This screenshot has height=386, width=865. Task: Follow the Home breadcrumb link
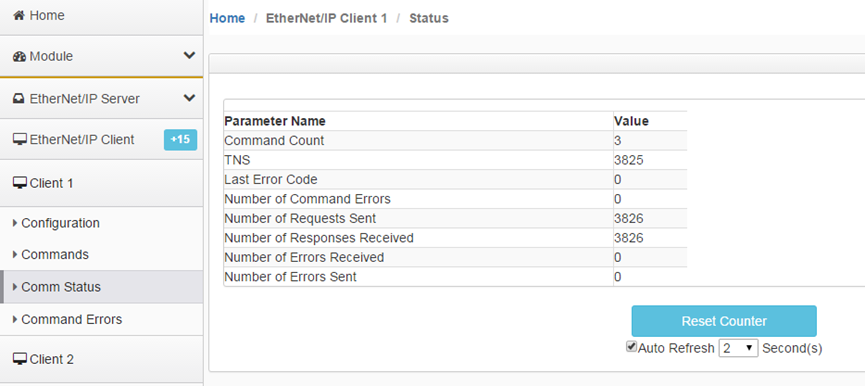pos(227,18)
